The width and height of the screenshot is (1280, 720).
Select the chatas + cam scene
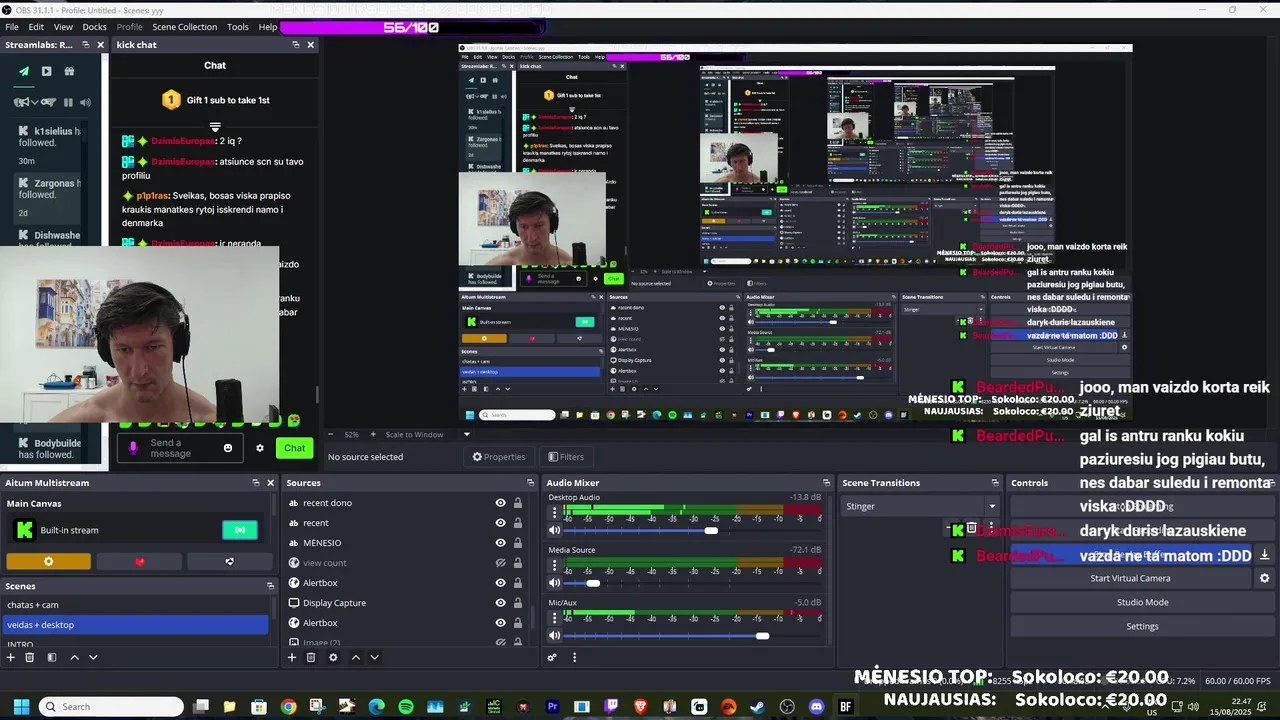[x=136, y=605]
